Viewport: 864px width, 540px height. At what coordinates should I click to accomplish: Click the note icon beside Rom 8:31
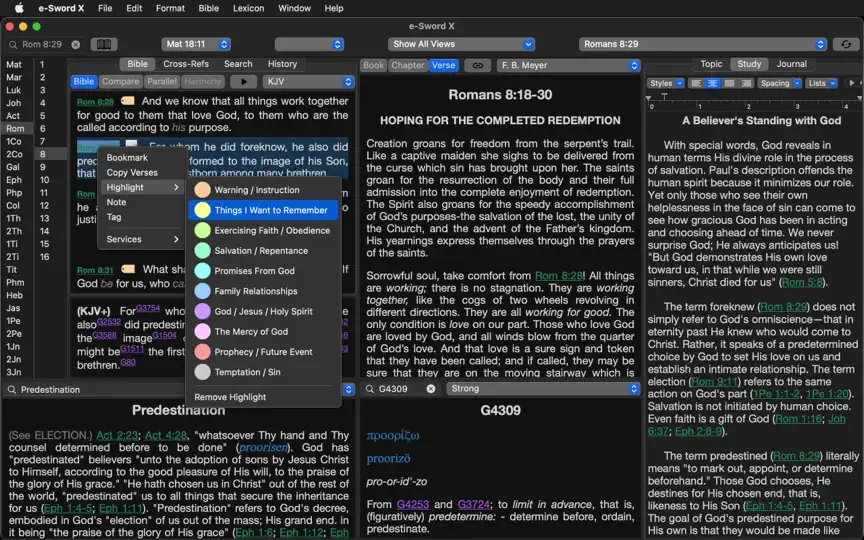(x=128, y=269)
